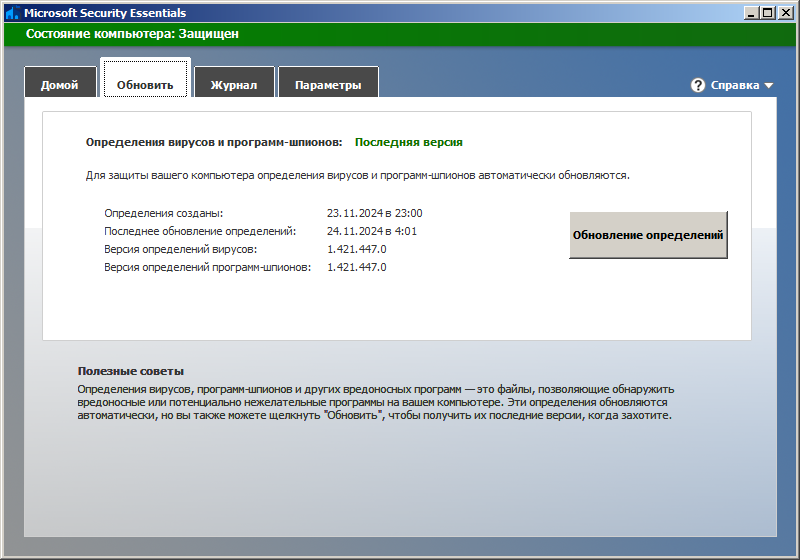This screenshot has height=560, width=800.
Task: Click the Полезные советы heading
Action: tap(131, 371)
